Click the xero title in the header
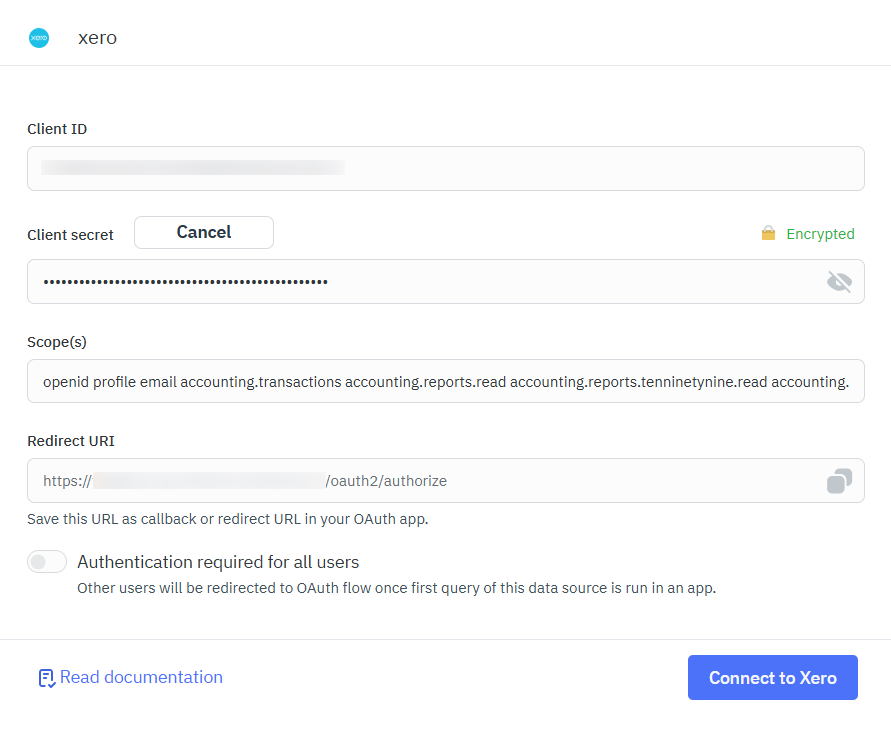This screenshot has height=732, width=891. point(96,38)
